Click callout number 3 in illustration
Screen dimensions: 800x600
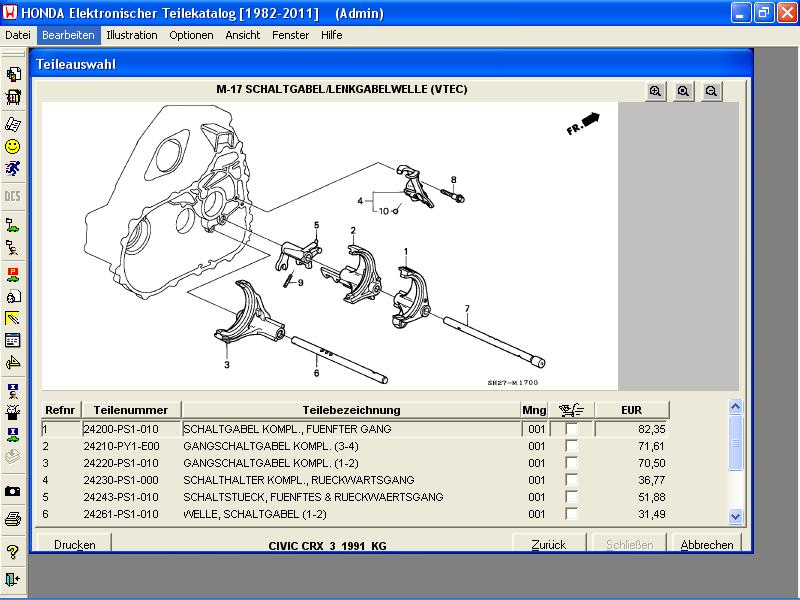click(x=227, y=364)
